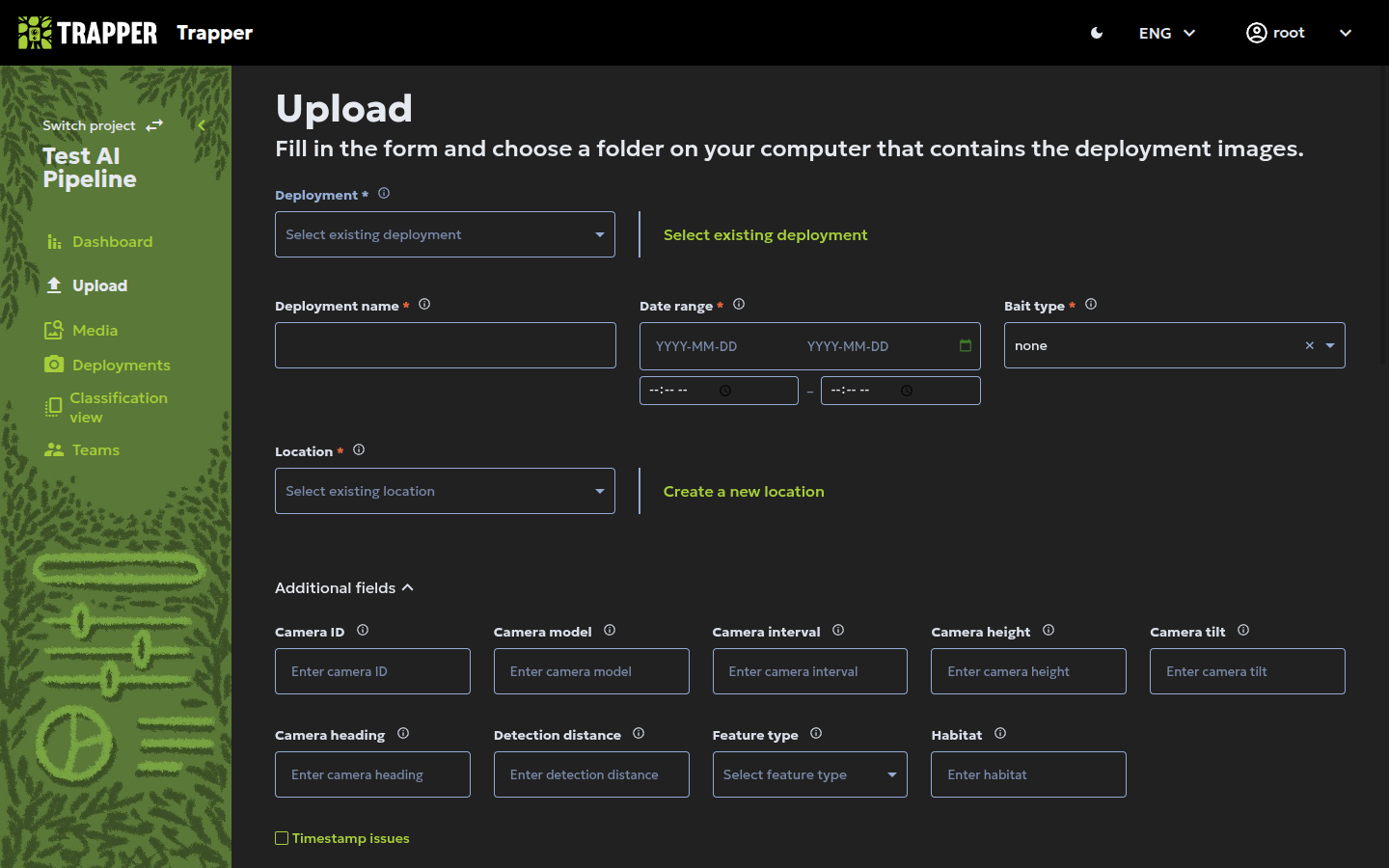The width and height of the screenshot is (1389, 868).
Task: Enable the Timestamp issues checkbox
Action: [x=282, y=838]
